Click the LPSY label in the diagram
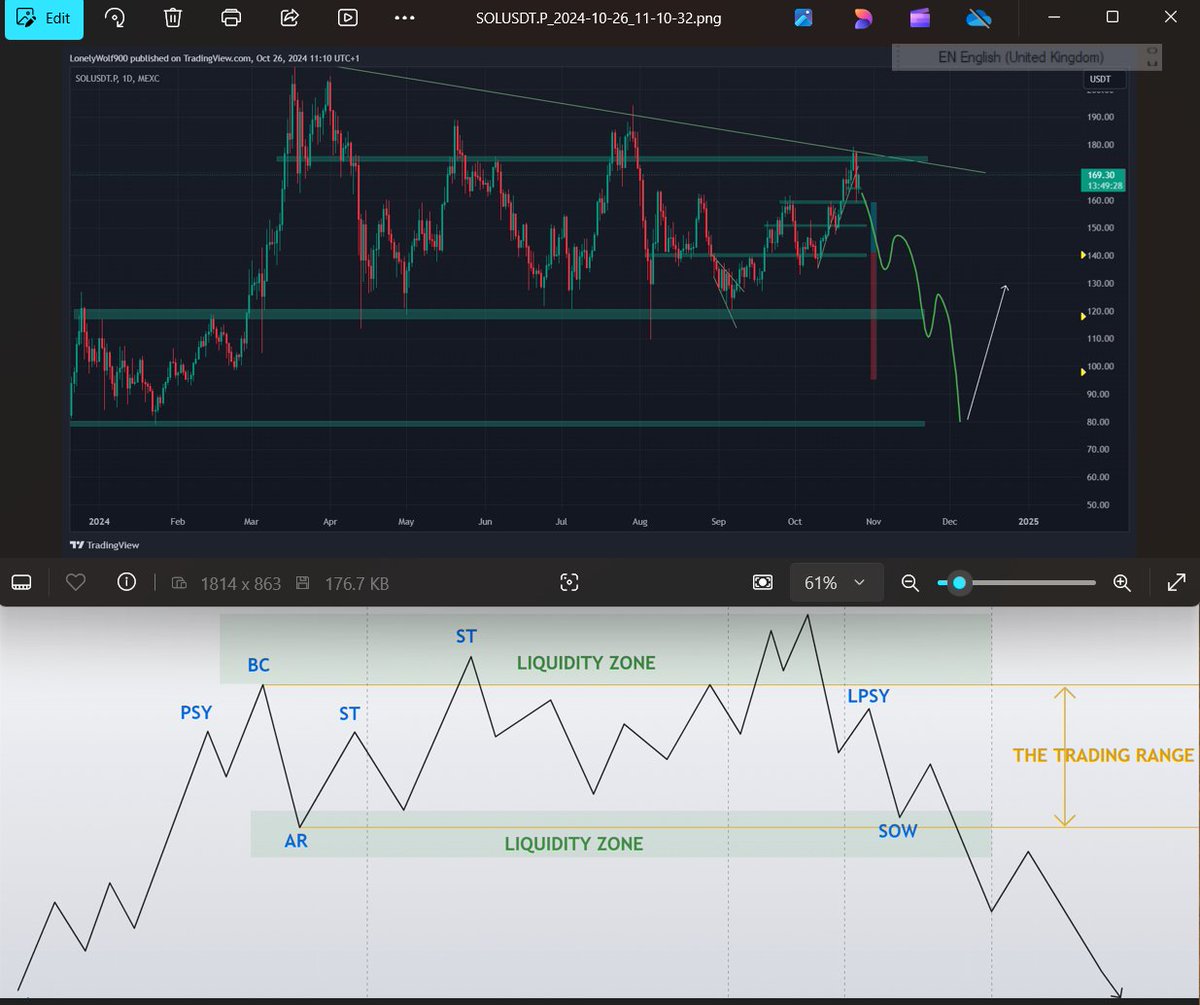 pos(868,697)
